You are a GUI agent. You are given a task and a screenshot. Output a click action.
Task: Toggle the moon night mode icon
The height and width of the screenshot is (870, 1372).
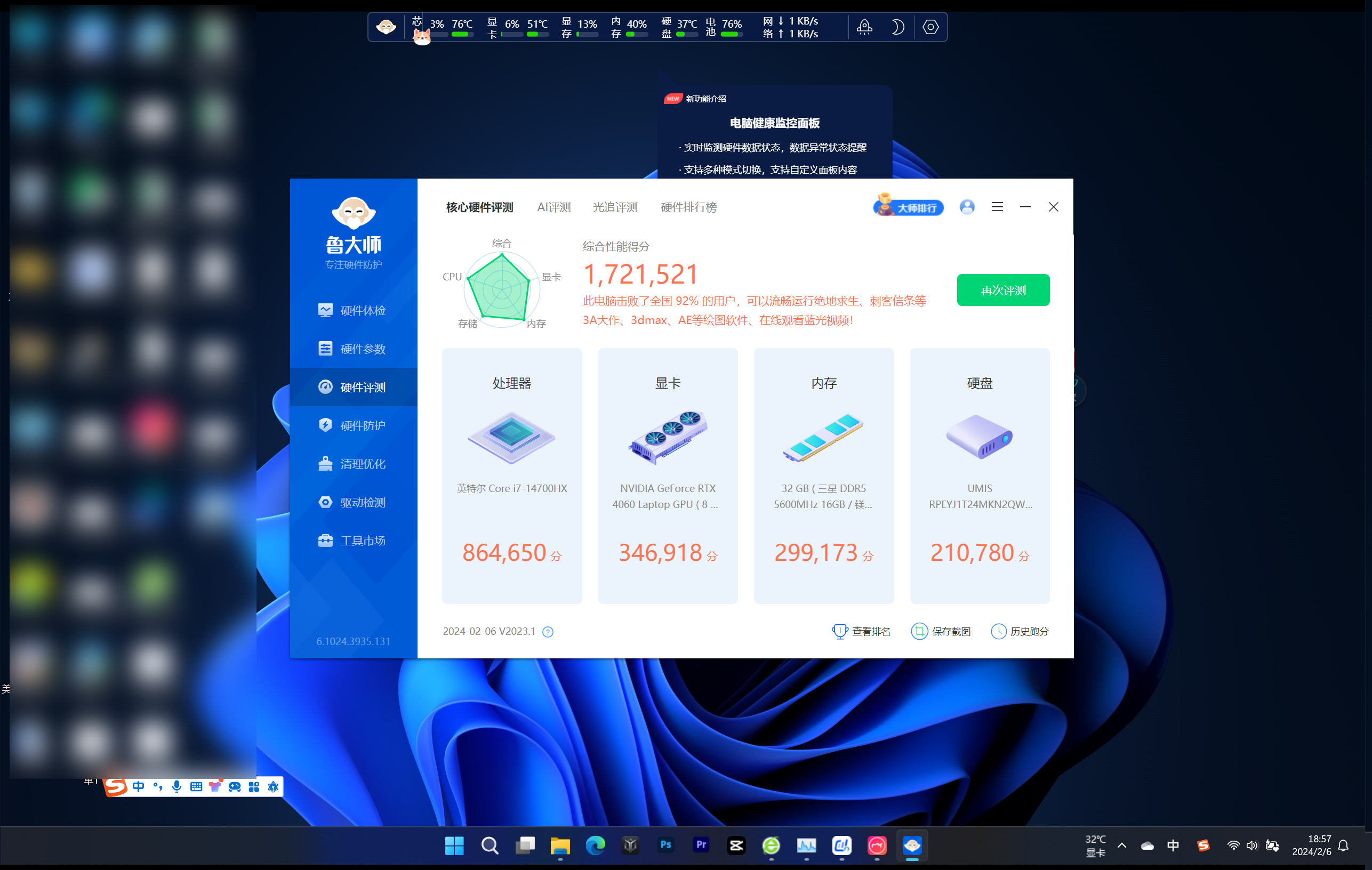click(x=897, y=27)
